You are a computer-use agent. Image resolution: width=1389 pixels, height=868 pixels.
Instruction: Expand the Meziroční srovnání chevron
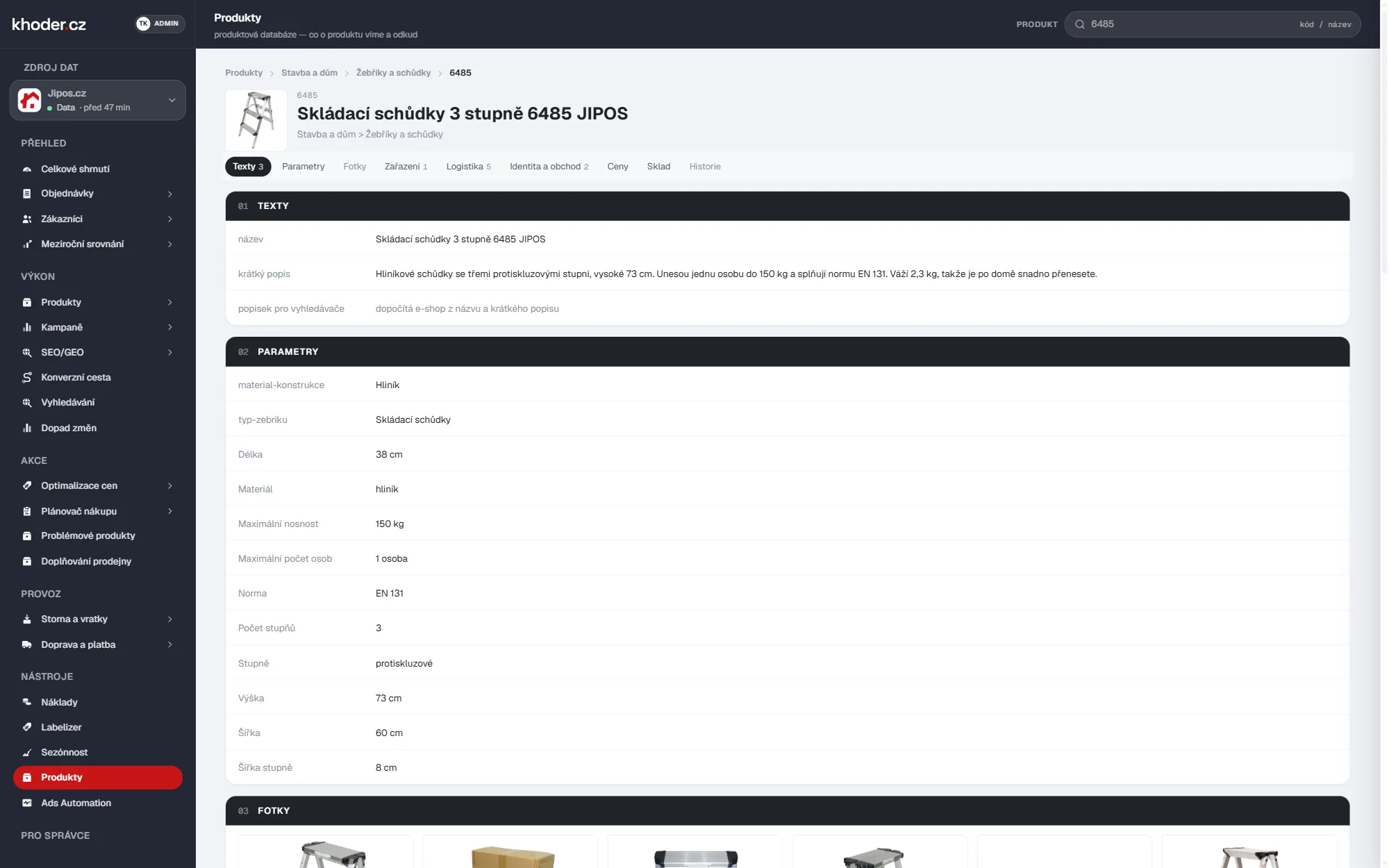pos(169,244)
